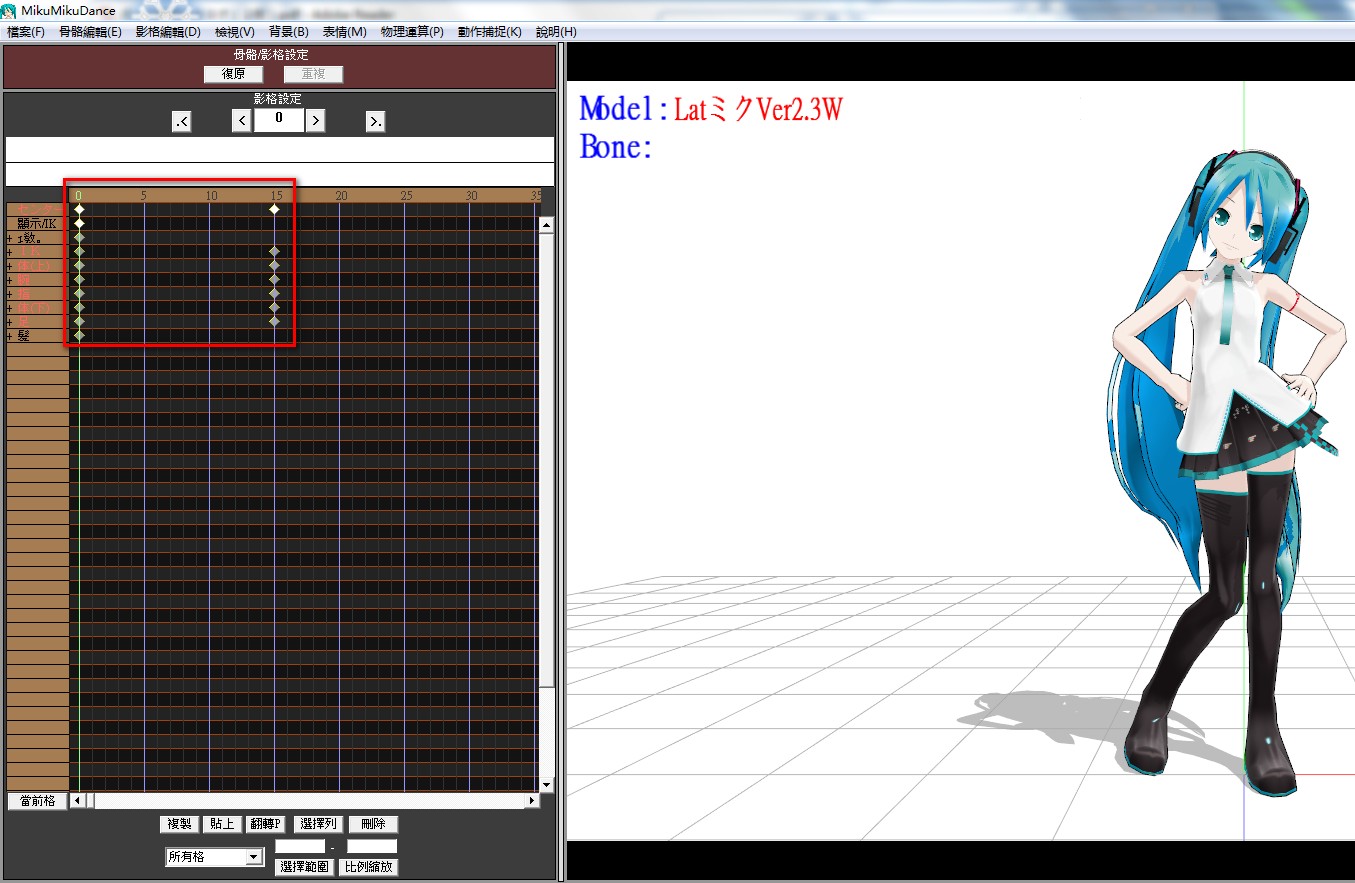This screenshot has width=1355, height=883.
Task: Click the frame number field showing 0
Action: click(x=278, y=120)
